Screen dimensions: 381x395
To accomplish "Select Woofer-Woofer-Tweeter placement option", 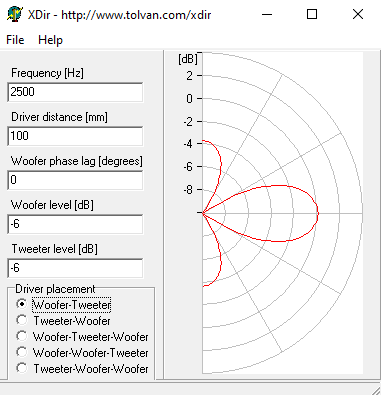I will 82,353.
